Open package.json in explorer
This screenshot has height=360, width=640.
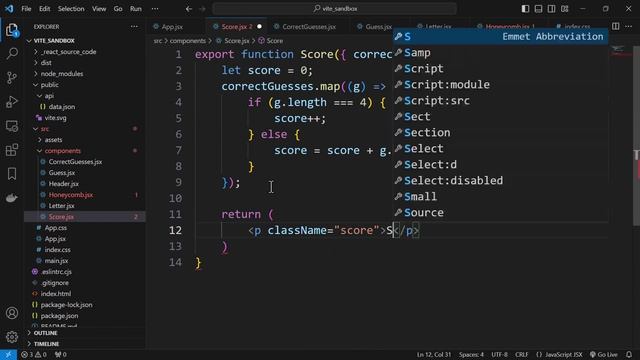click(x=59, y=316)
